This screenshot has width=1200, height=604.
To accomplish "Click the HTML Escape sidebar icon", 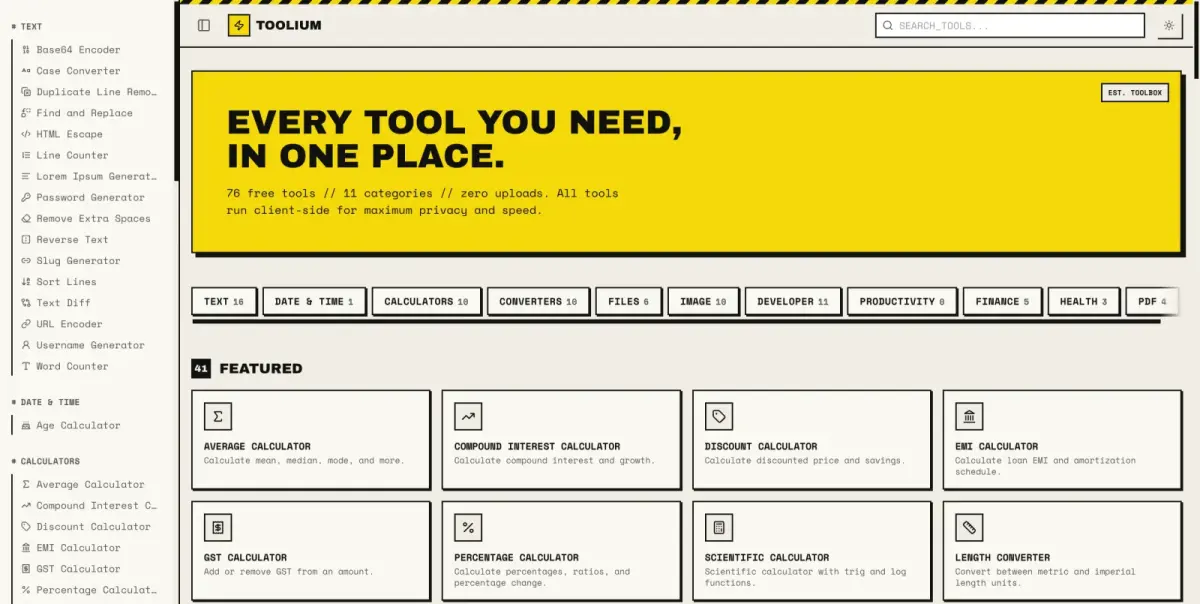I will click(26, 134).
